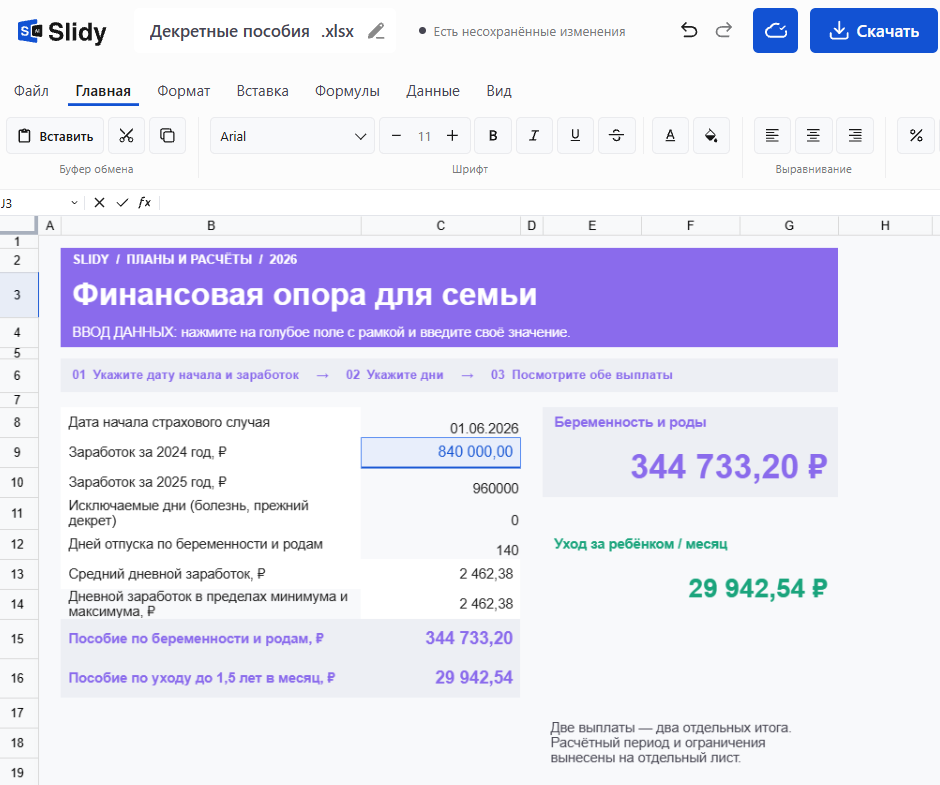Toggle underline formatting
The width and height of the screenshot is (940, 785).
[575, 136]
